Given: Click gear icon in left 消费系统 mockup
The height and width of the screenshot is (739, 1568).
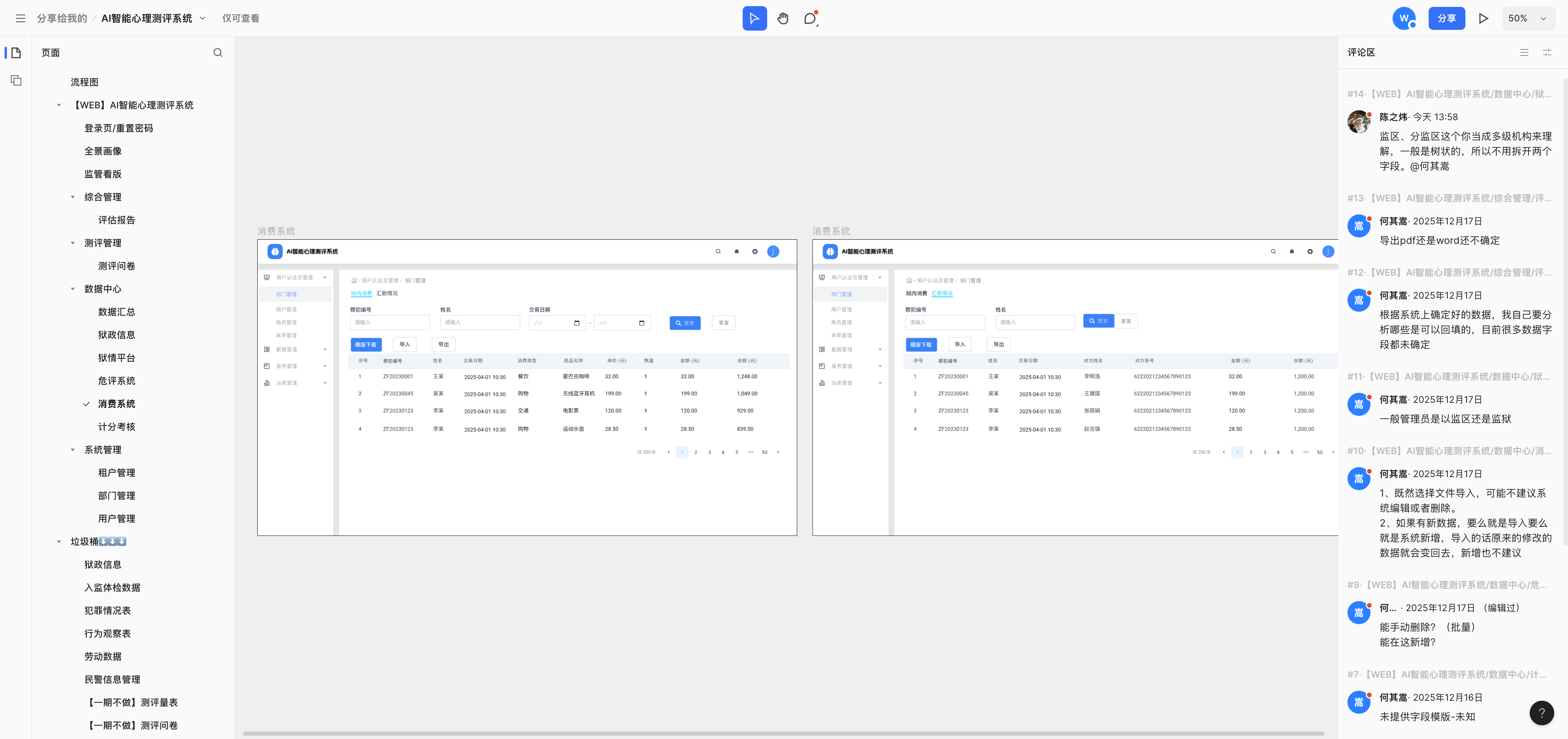Looking at the screenshot, I should click(755, 252).
